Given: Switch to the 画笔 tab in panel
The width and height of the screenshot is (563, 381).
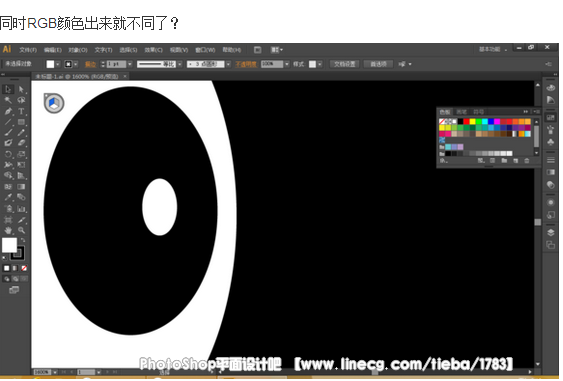Looking at the screenshot, I should [462, 112].
